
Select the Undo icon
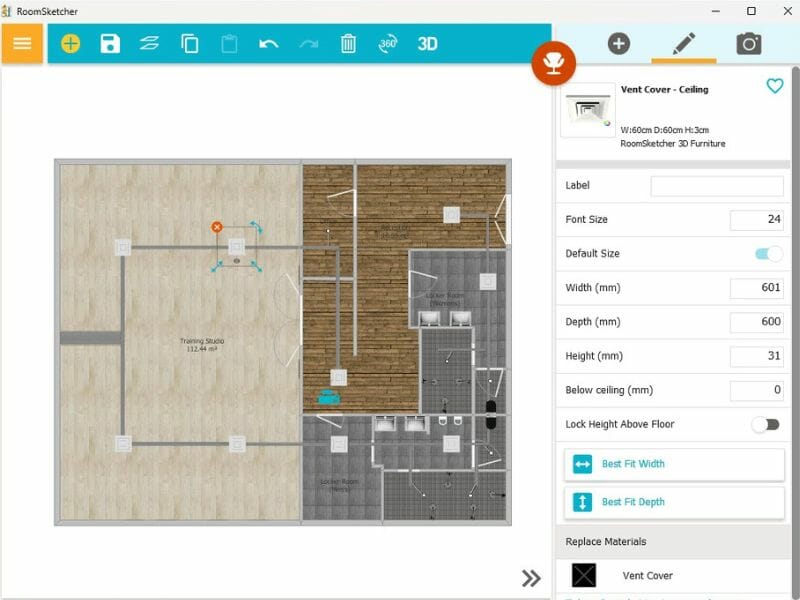pos(268,43)
